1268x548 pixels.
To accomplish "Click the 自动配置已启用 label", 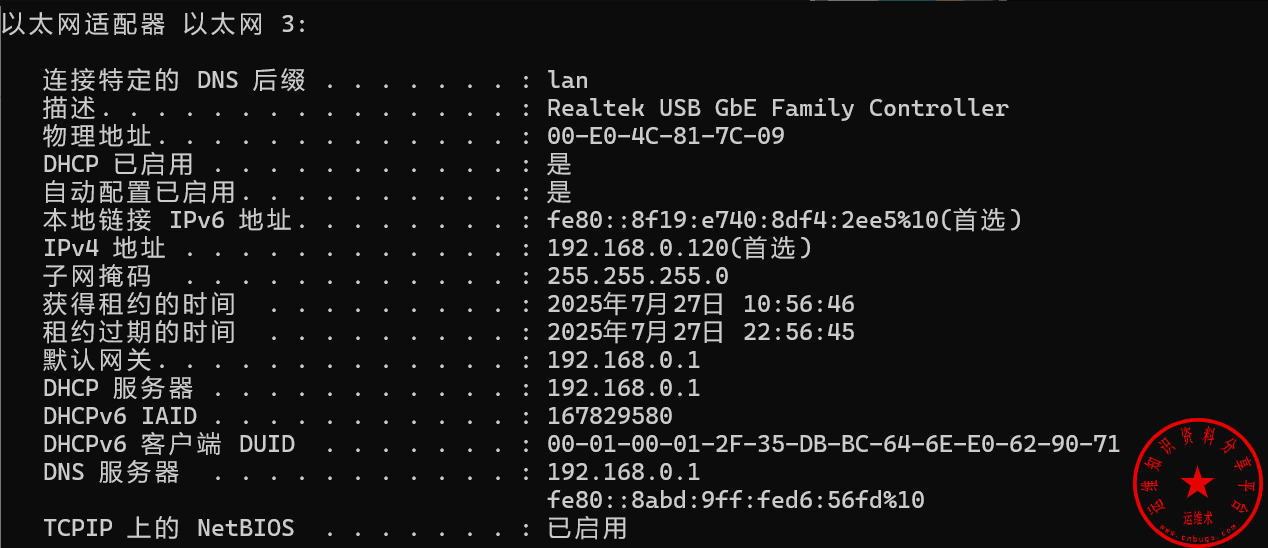I will point(139,192).
